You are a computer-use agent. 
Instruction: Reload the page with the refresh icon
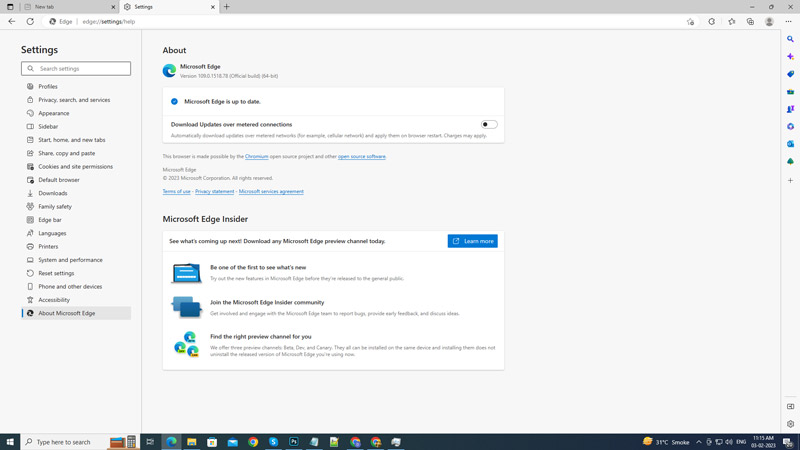(30, 21)
